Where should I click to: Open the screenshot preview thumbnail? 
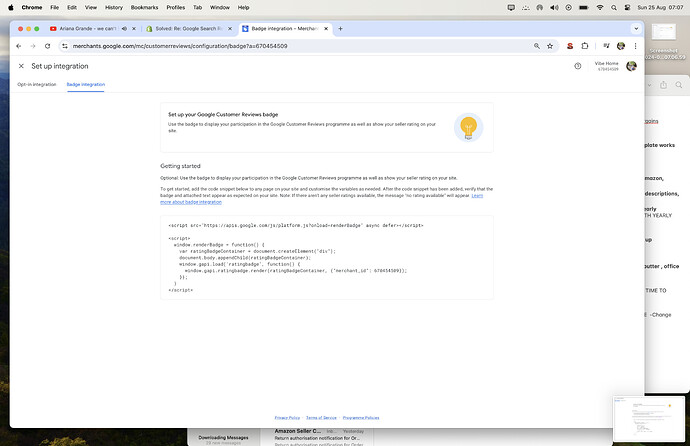(x=649, y=419)
